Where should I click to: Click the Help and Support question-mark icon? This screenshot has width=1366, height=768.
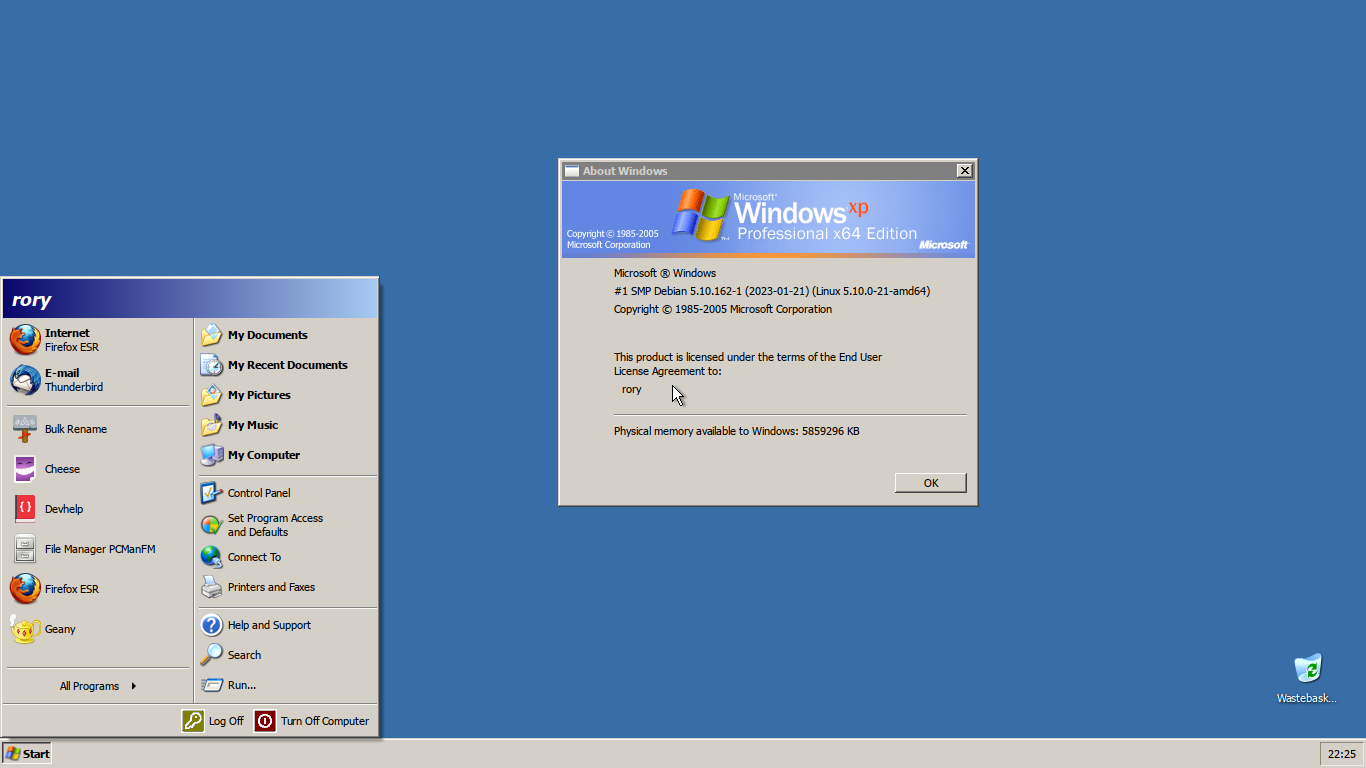[x=211, y=625]
